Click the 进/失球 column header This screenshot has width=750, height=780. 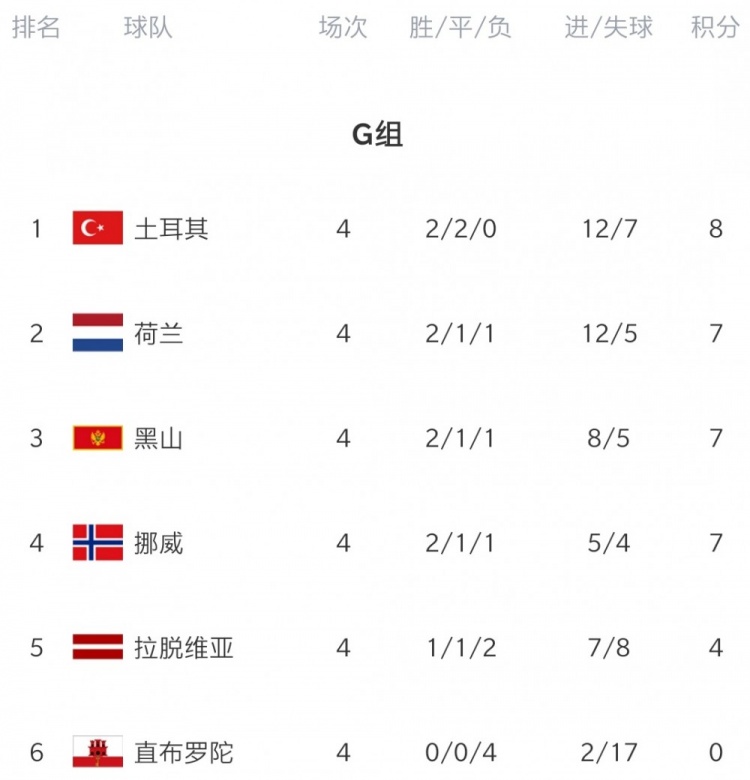tap(608, 27)
